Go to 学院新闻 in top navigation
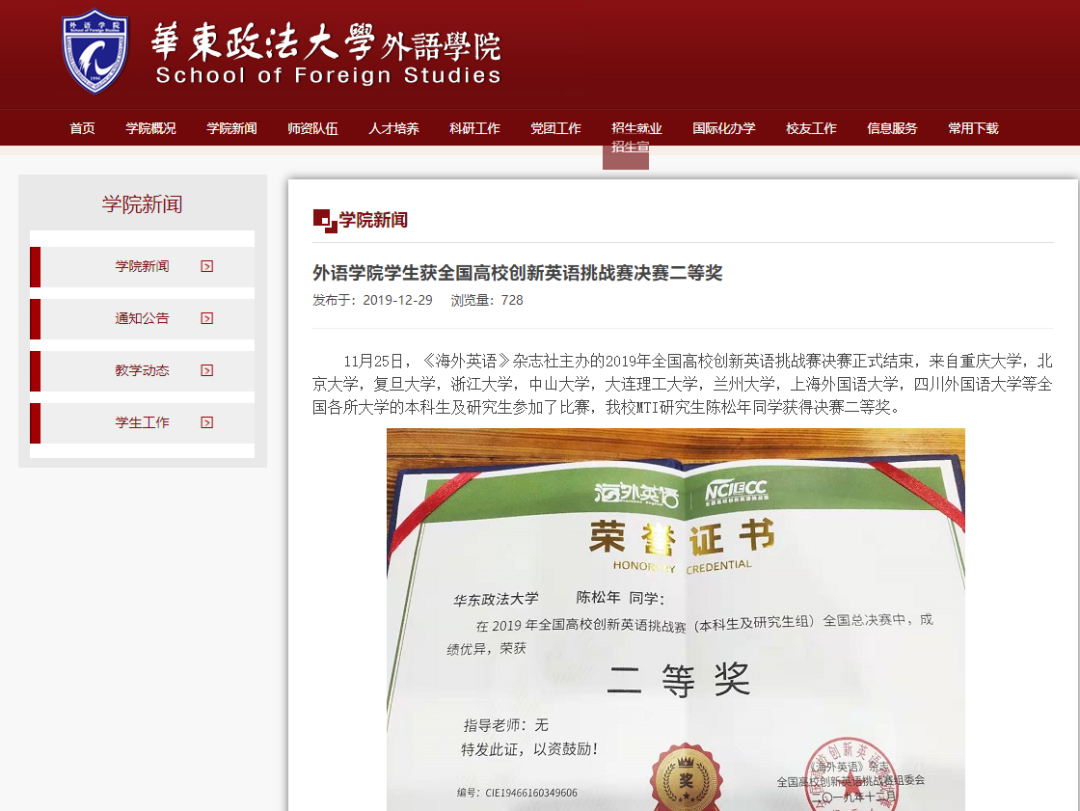This screenshot has width=1080, height=811. pos(232,128)
